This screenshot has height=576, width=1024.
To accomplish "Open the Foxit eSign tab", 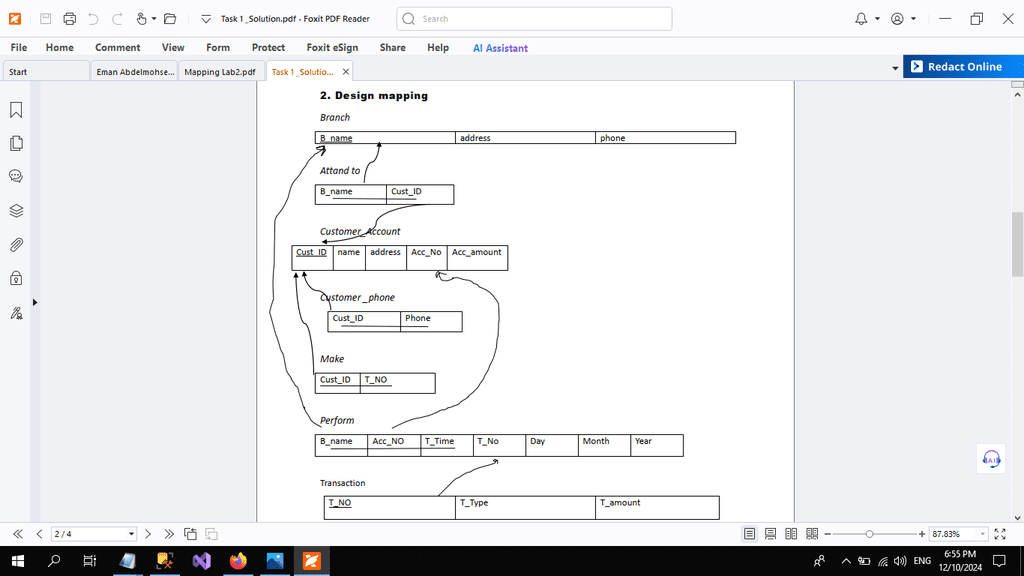I will (332, 48).
